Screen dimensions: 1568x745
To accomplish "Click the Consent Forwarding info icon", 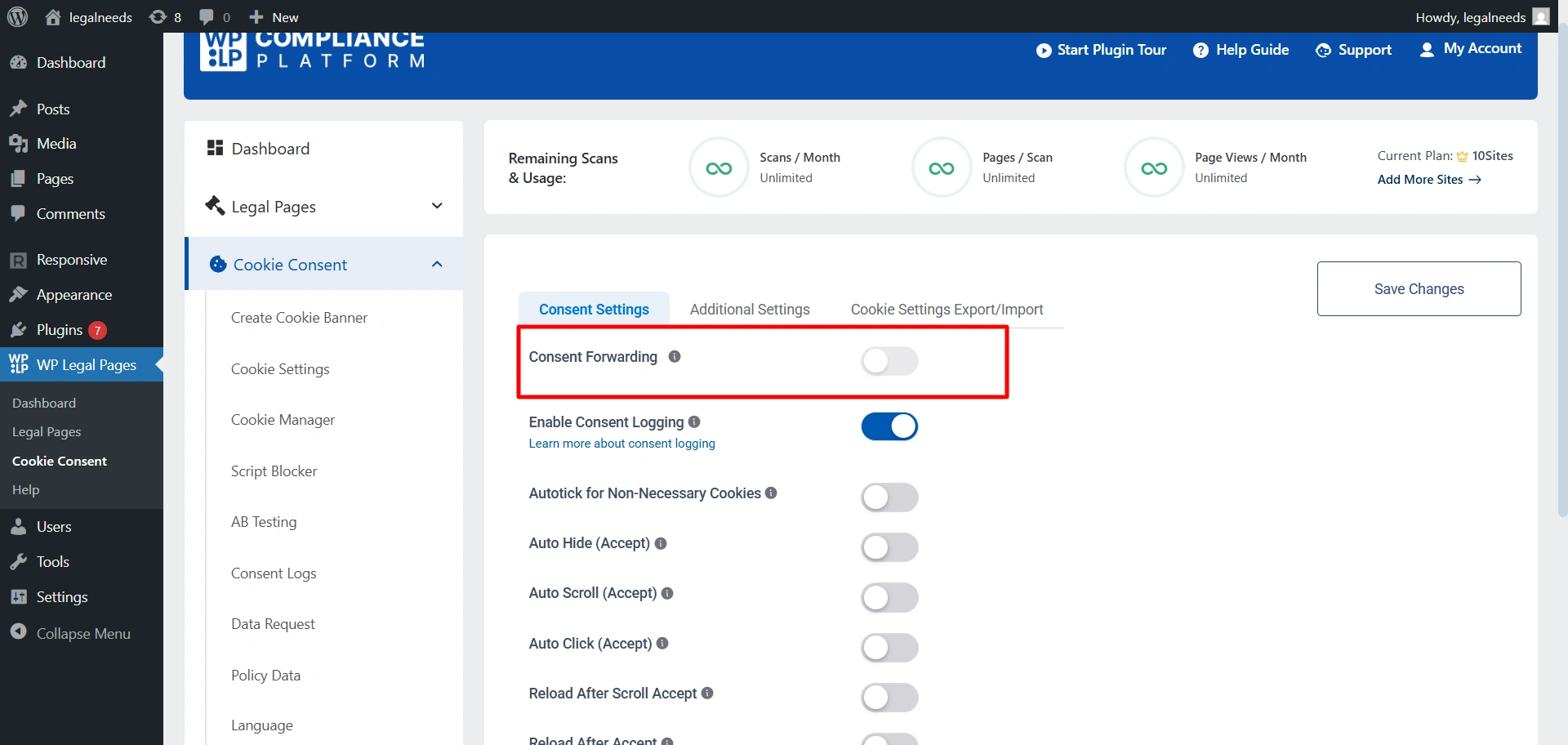I will [675, 357].
